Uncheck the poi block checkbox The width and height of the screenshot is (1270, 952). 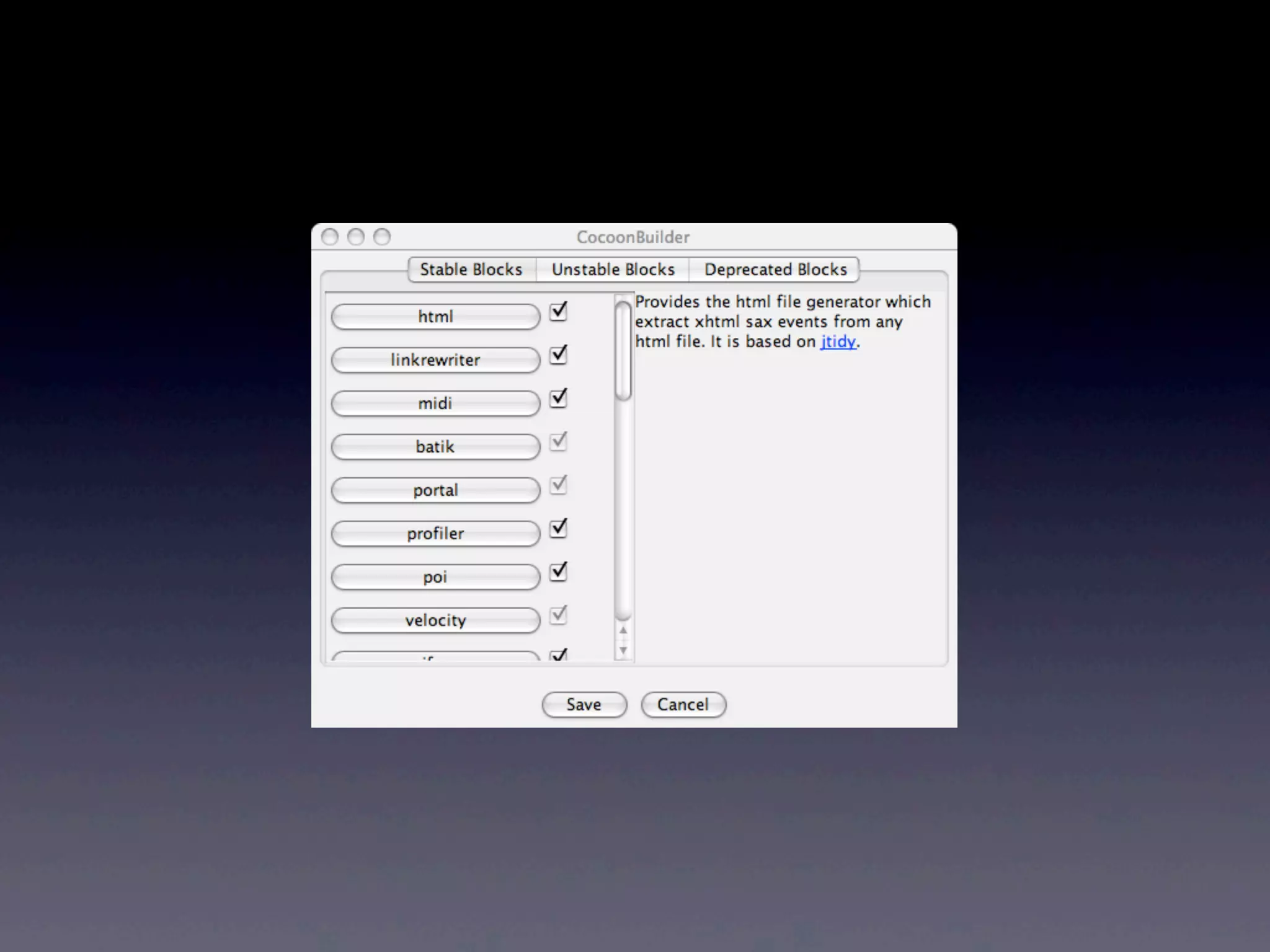point(558,571)
